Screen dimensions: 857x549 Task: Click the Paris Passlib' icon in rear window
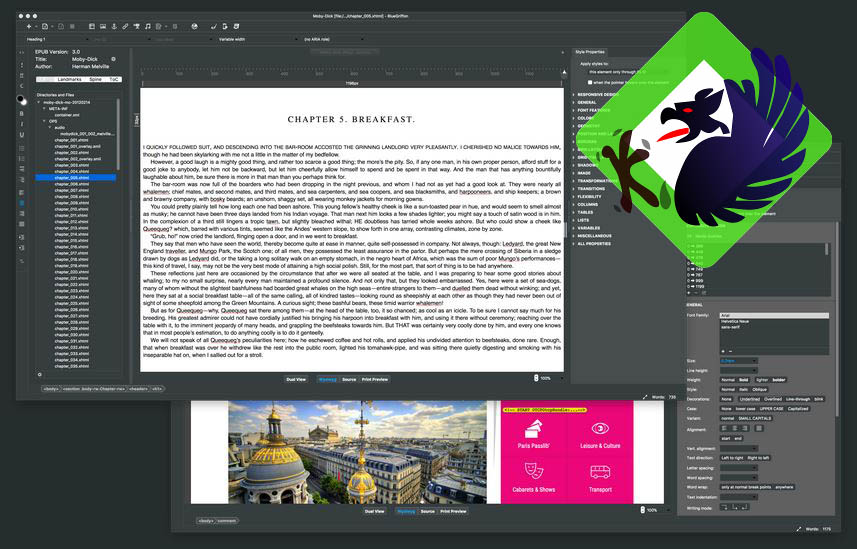[x=533, y=429]
